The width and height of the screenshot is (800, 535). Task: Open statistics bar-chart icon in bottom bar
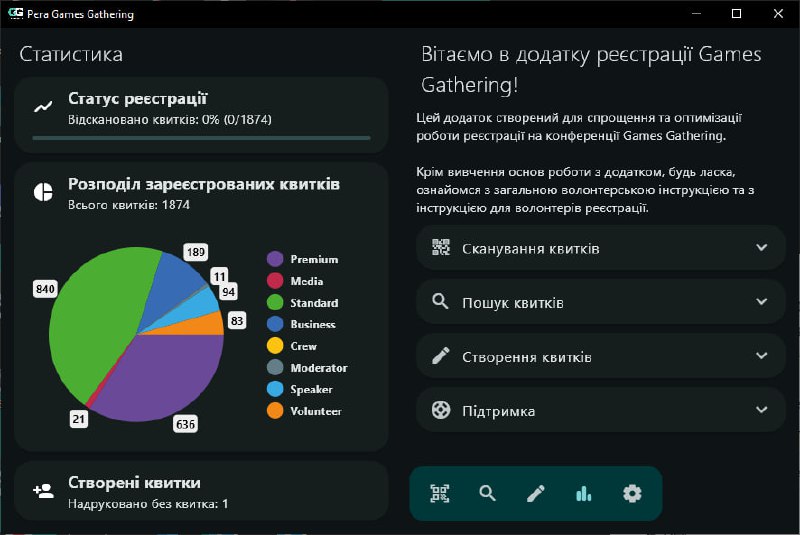(x=584, y=493)
